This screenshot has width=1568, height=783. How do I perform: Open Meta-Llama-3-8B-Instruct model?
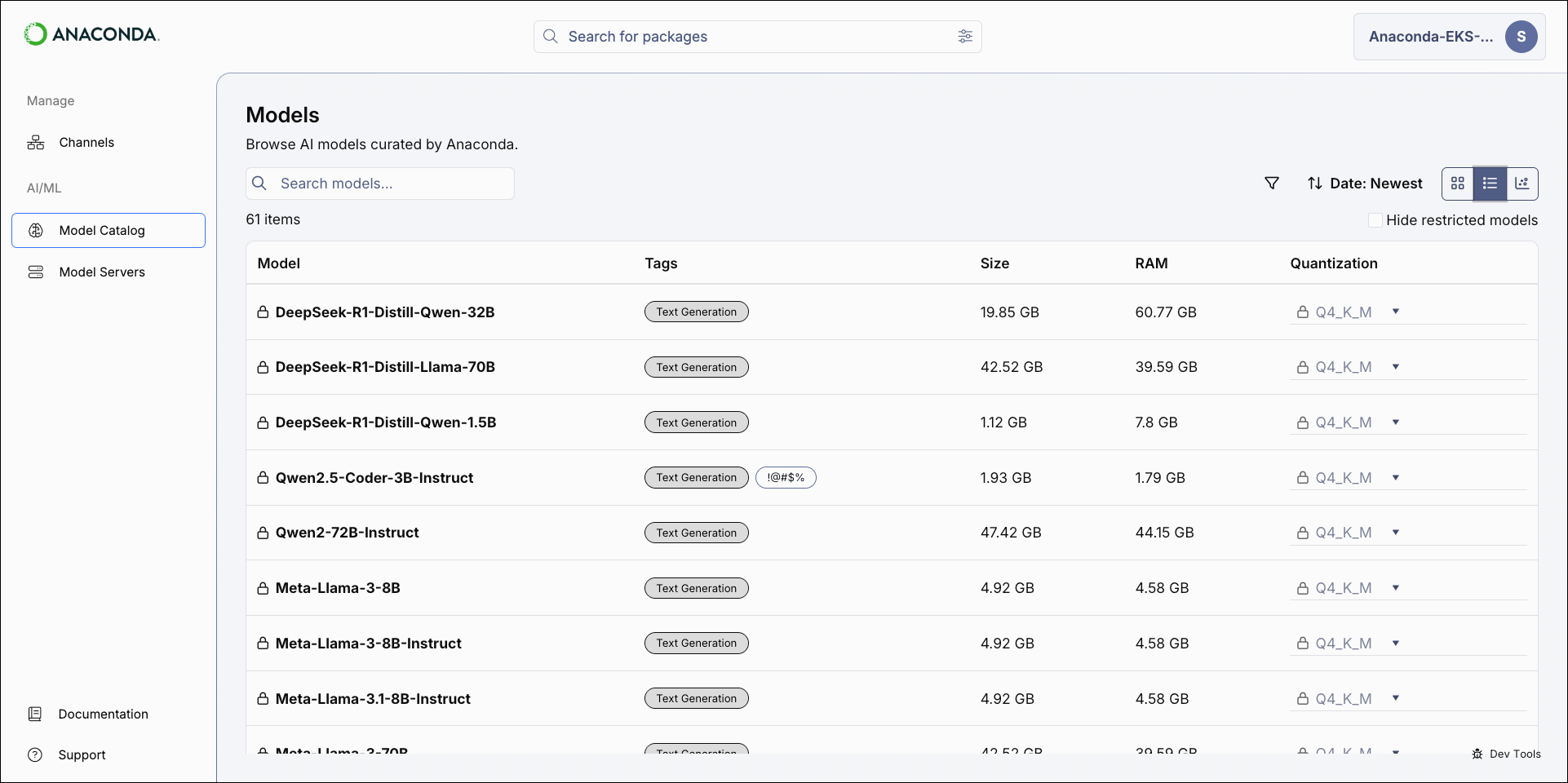(x=369, y=644)
